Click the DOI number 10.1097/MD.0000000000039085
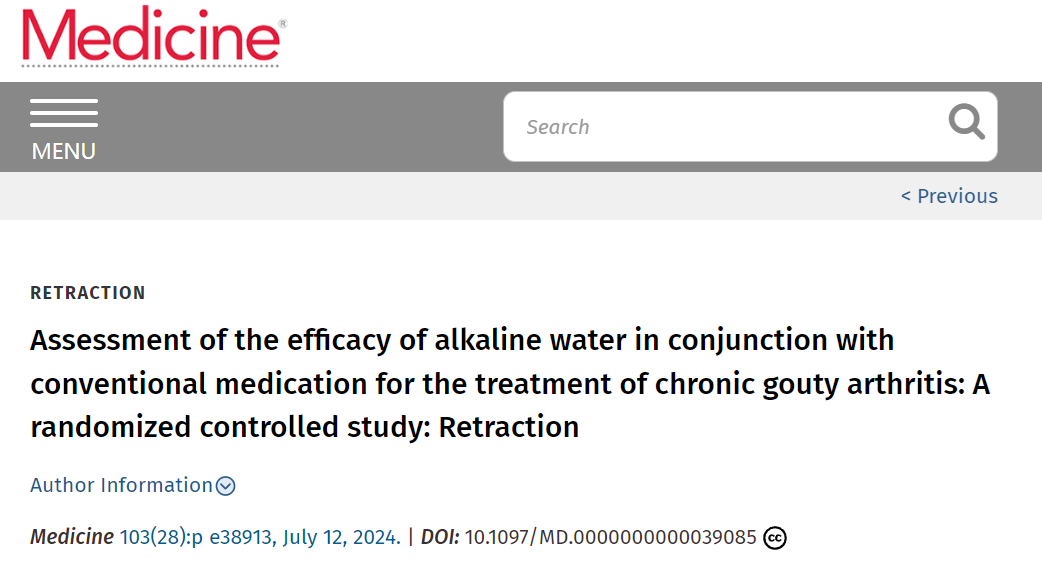 [610, 537]
